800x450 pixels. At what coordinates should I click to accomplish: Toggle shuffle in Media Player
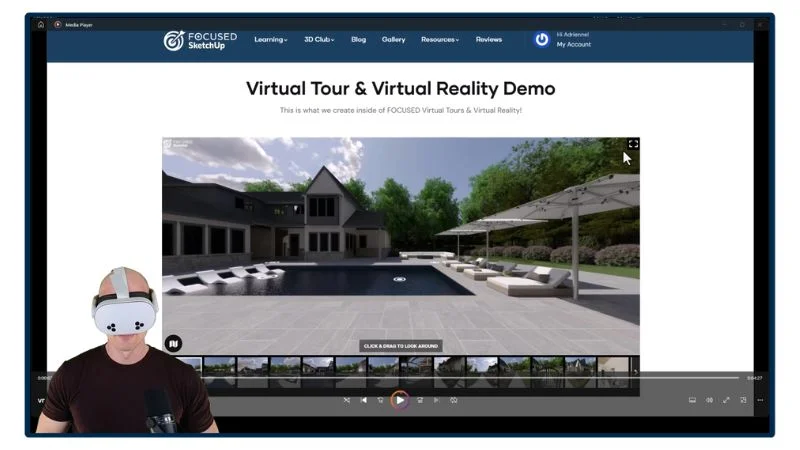[x=346, y=401]
